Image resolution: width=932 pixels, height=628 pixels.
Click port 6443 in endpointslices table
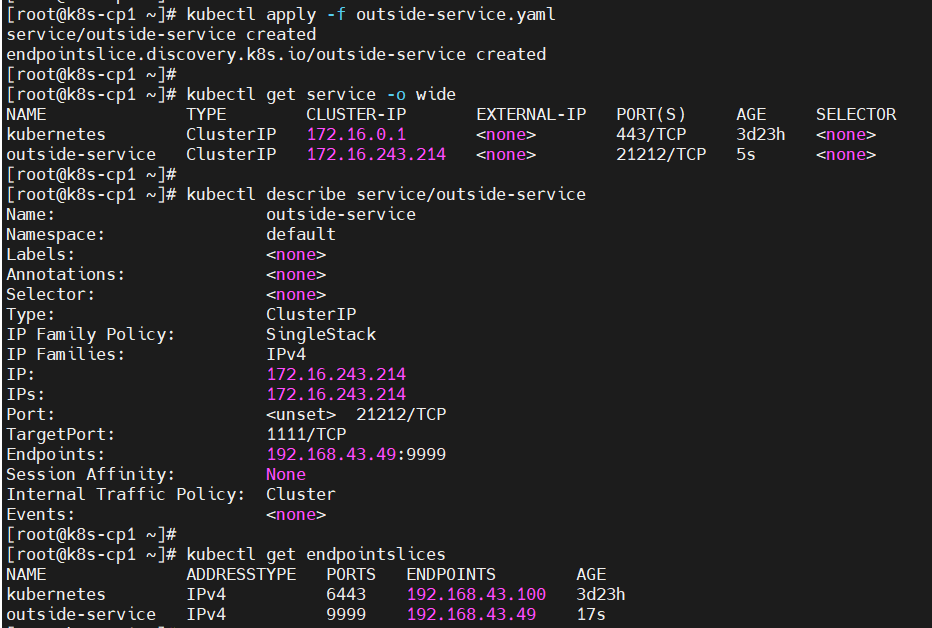tap(346, 595)
